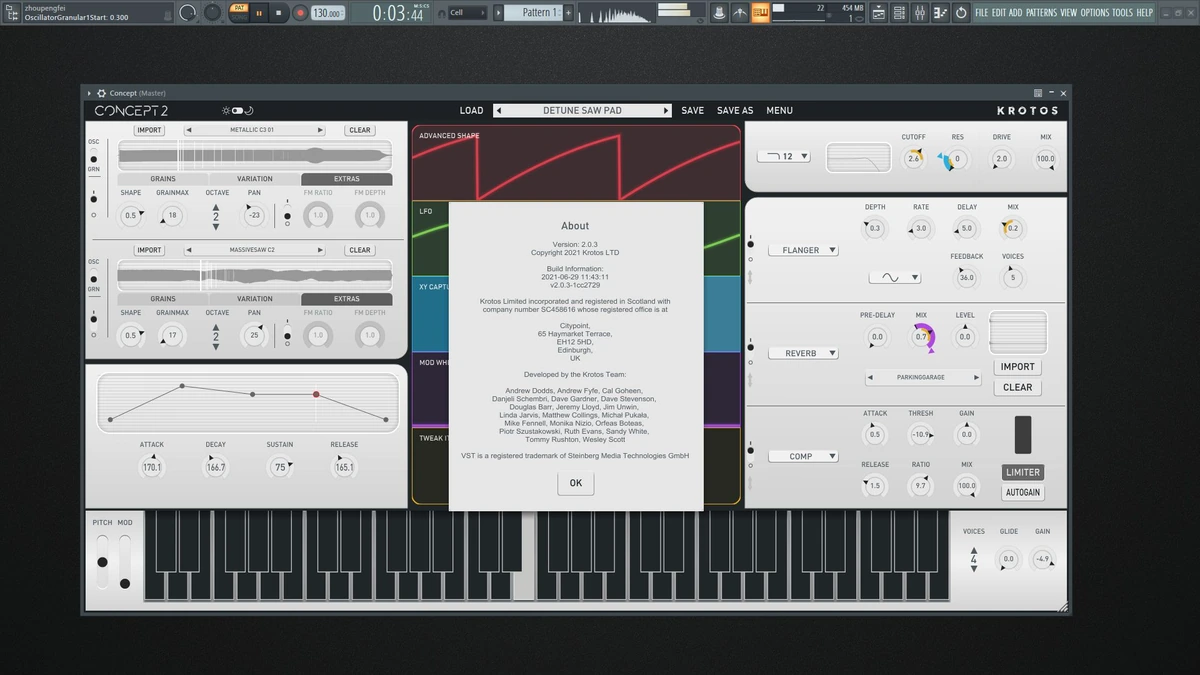Screen dimensions: 1200x675
Task: Open the Concept plugin menu arrow beside gear icon
Action: [89, 93]
